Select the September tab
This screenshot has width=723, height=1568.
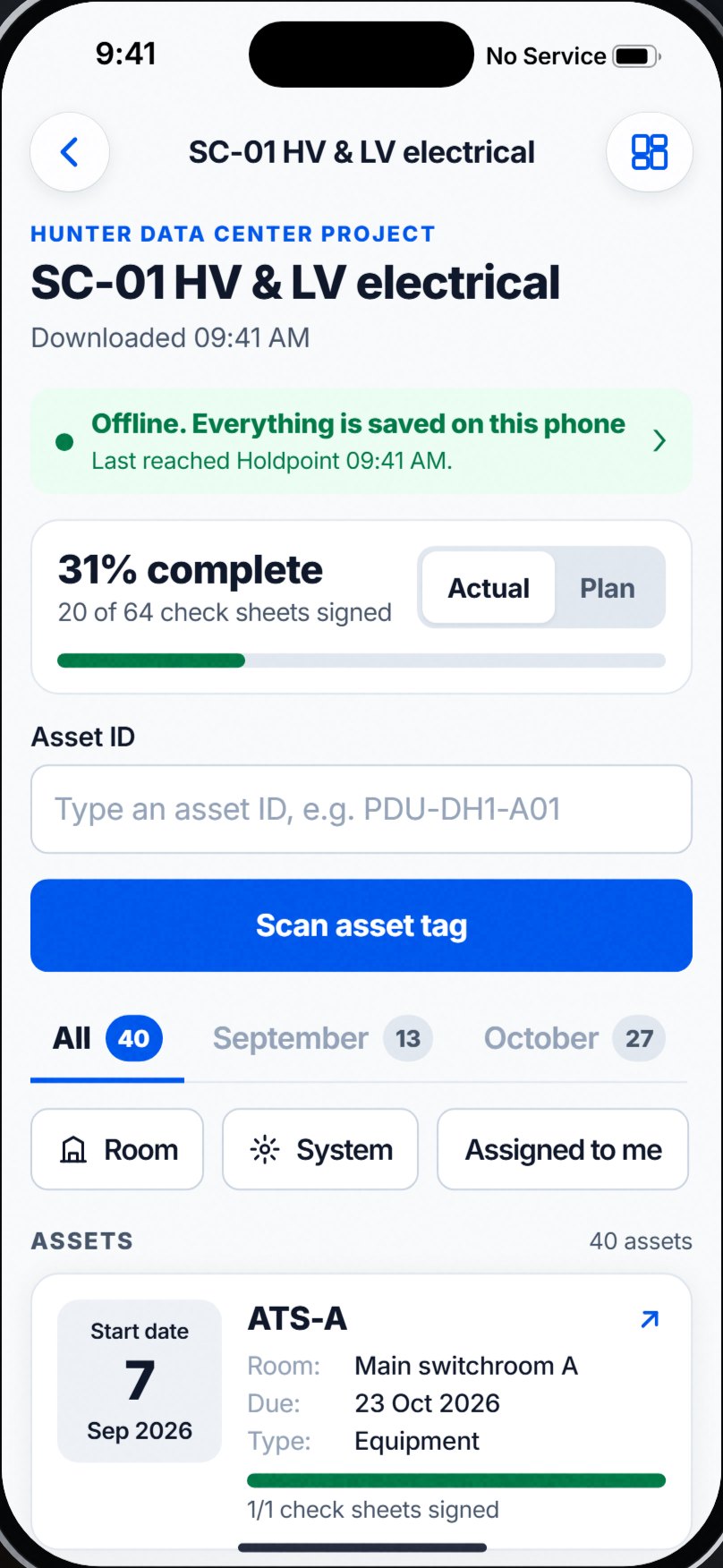pyautogui.click(x=322, y=1038)
